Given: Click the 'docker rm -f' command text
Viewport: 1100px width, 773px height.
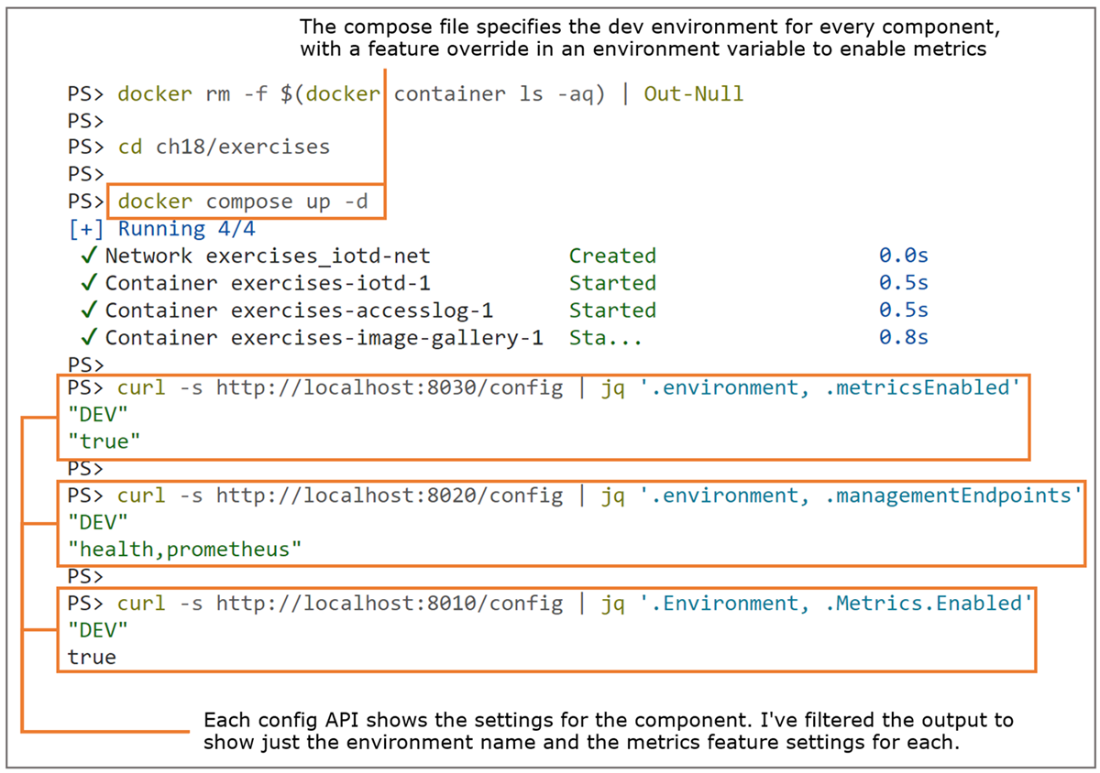Looking at the screenshot, I should coord(192,94).
